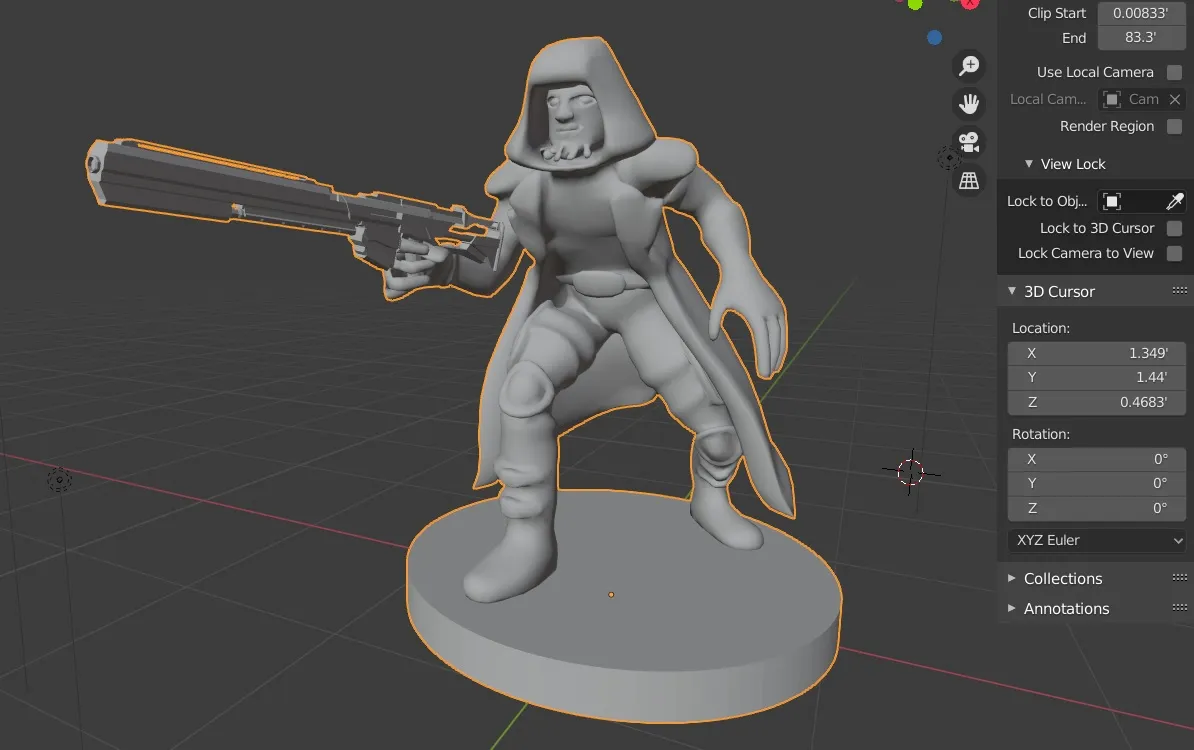
Task: Click the green Y axis gizmo dot
Action: (x=915, y=4)
